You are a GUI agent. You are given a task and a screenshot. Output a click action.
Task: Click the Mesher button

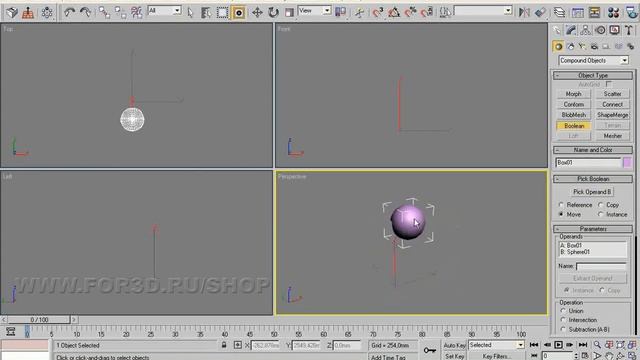tap(613, 136)
